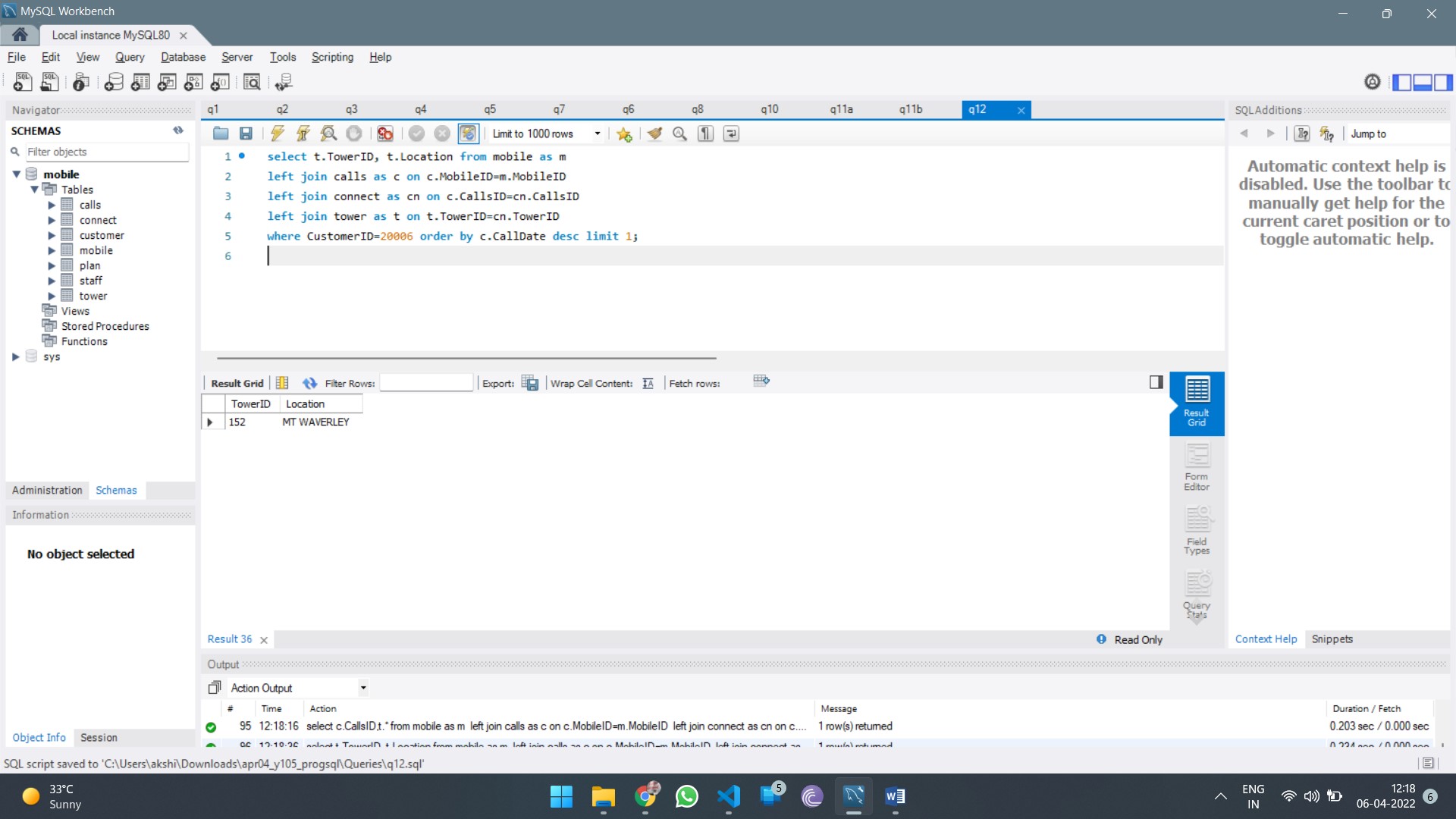Image resolution: width=1456 pixels, height=819 pixels.
Task: Toggle word wrap icon in editor toolbar
Action: [x=732, y=133]
